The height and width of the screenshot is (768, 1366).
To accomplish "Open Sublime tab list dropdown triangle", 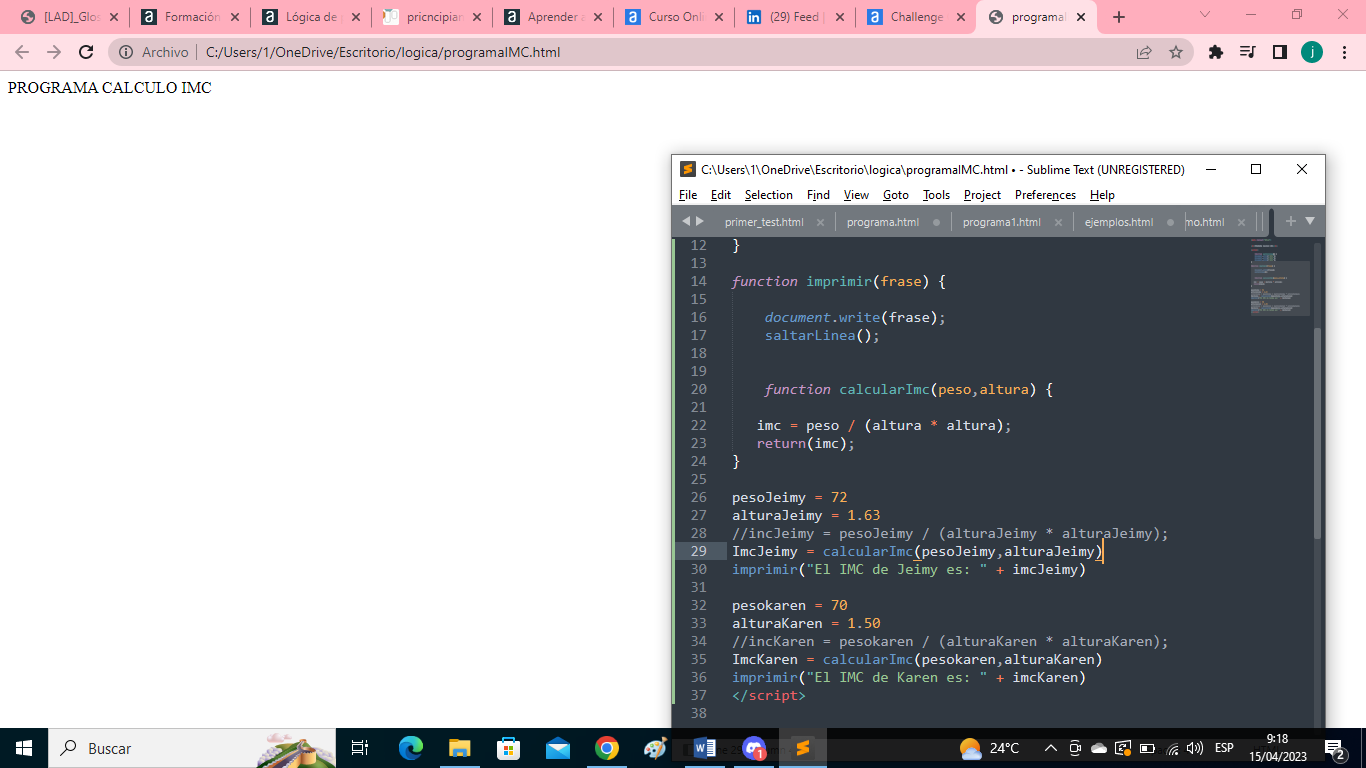I will pos(1310,221).
